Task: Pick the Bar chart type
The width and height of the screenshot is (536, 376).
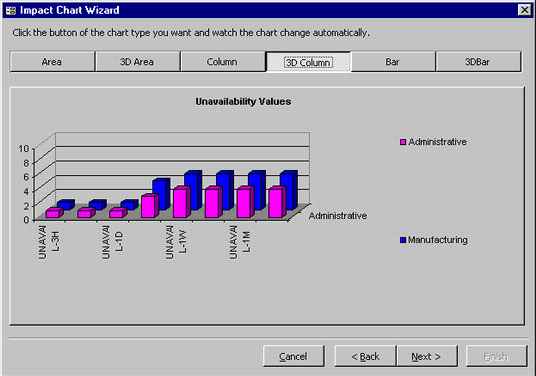Action: coord(393,62)
